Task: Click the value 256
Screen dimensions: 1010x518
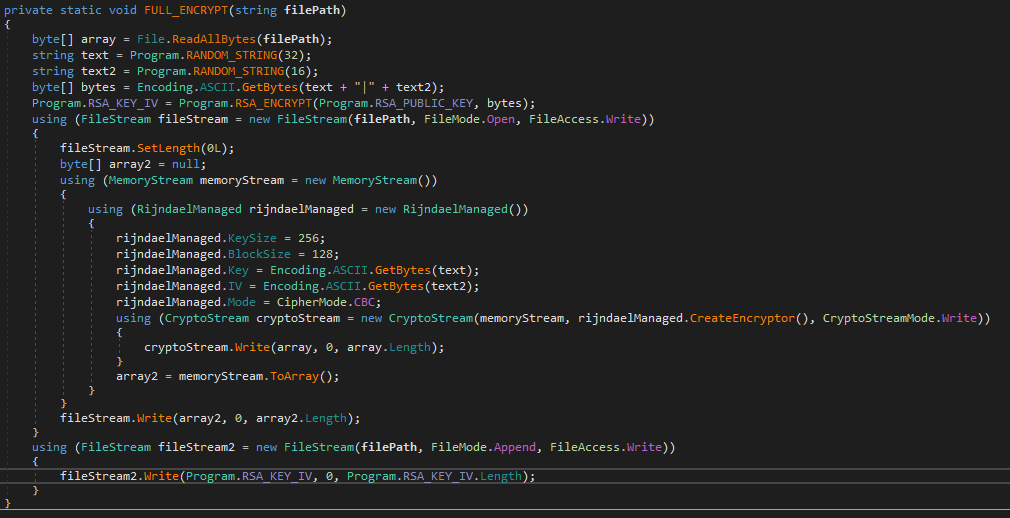Action: click(x=309, y=238)
